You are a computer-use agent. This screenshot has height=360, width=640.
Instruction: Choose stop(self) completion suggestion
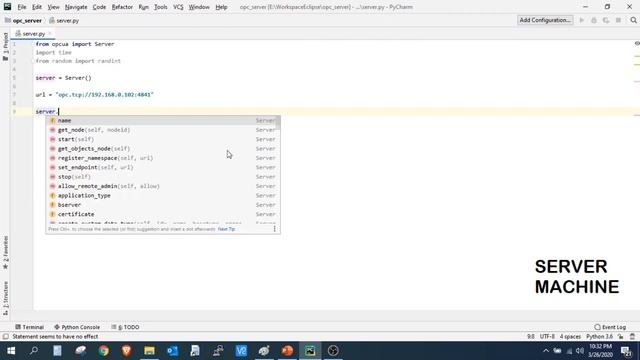(x=162, y=177)
